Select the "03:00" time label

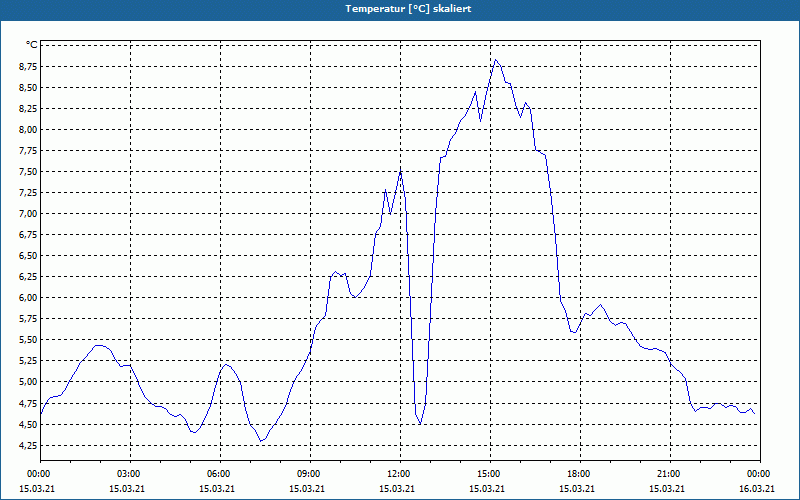(x=129, y=474)
